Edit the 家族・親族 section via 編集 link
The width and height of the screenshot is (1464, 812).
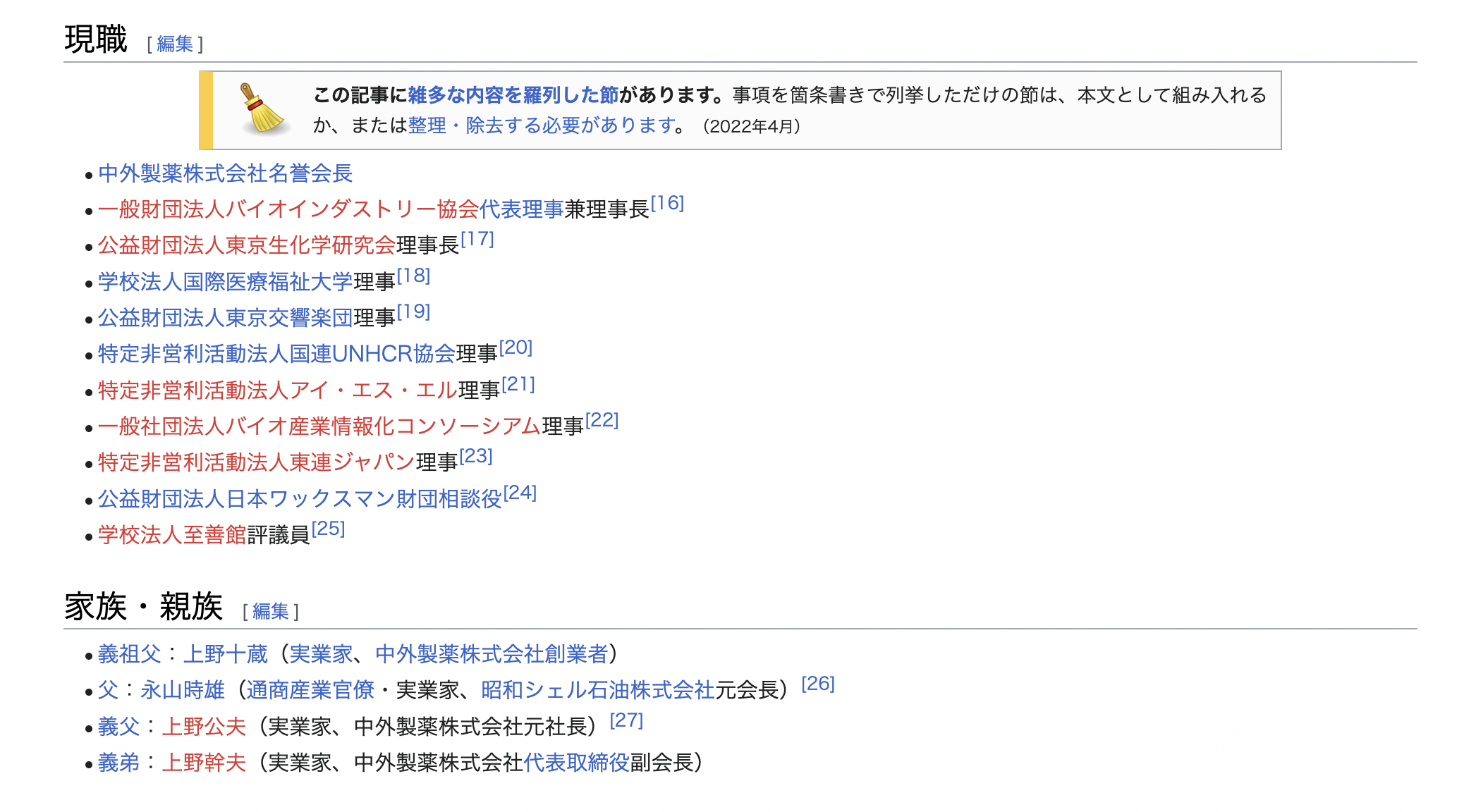tap(271, 612)
